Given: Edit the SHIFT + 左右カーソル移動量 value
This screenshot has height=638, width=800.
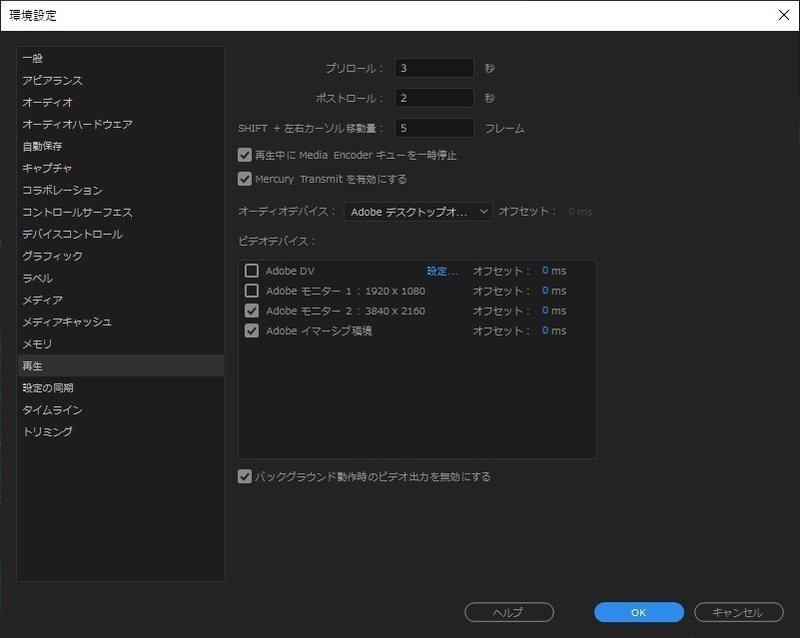Looking at the screenshot, I should pyautogui.click(x=437, y=128).
